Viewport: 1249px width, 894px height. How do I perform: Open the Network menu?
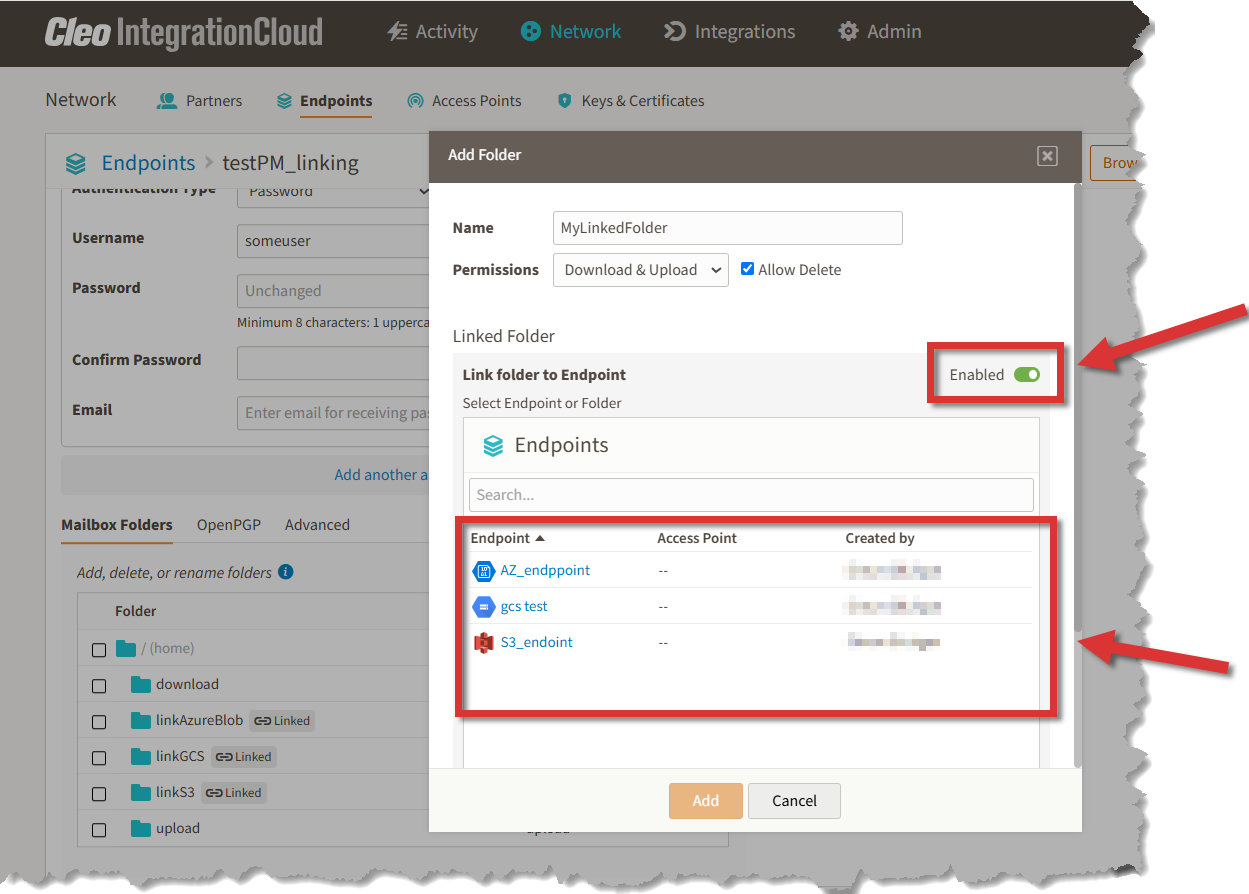click(571, 32)
